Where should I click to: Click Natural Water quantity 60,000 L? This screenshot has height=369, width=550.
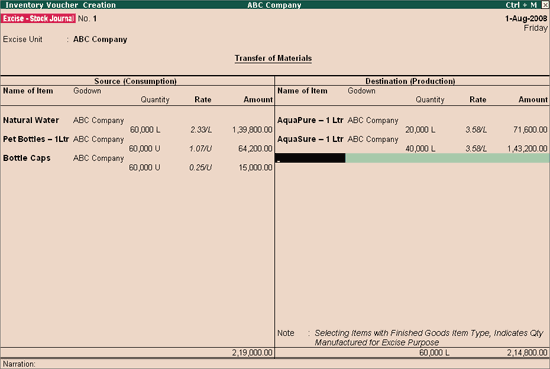(x=145, y=130)
